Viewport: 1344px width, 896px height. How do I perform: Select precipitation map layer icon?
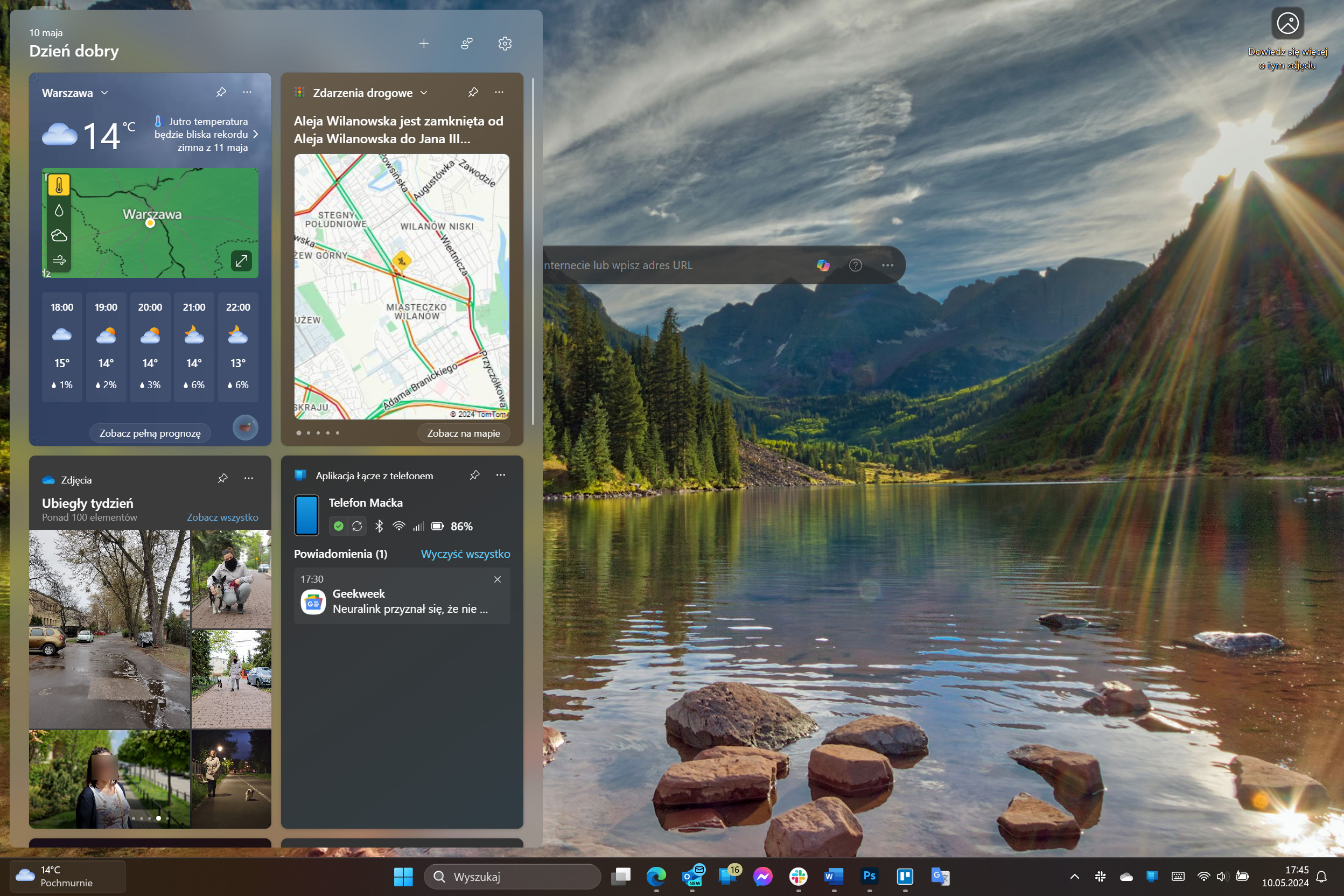pyautogui.click(x=59, y=211)
